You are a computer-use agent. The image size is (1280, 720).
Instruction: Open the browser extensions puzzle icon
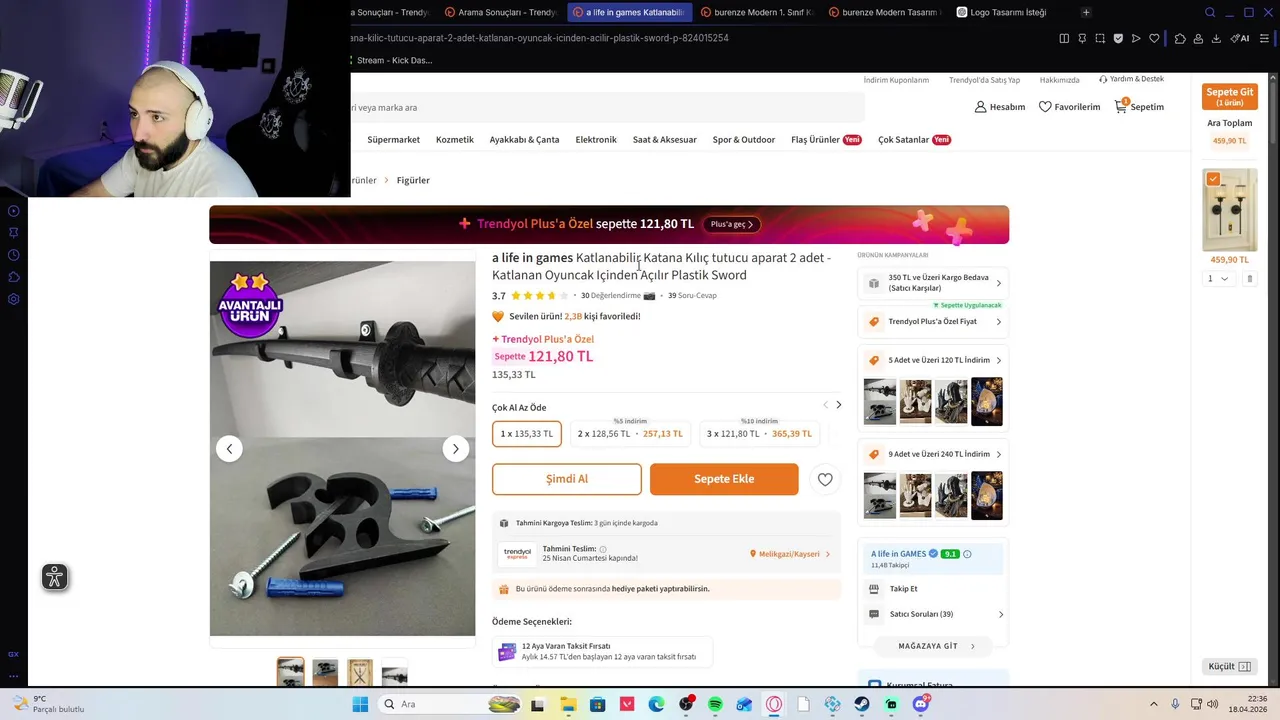click(1180, 38)
